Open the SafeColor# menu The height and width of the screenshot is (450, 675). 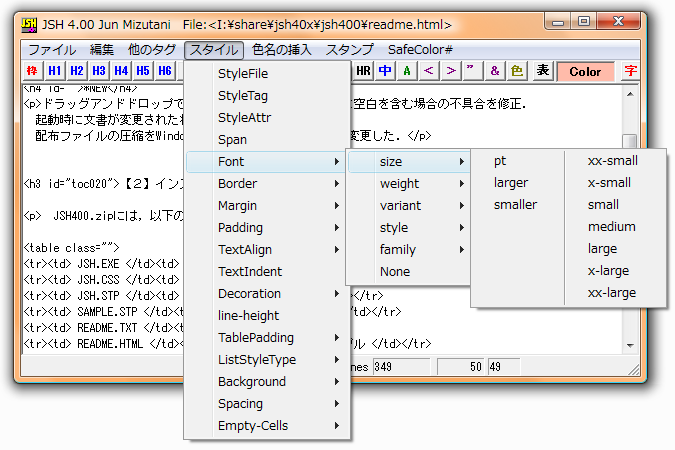(420, 50)
